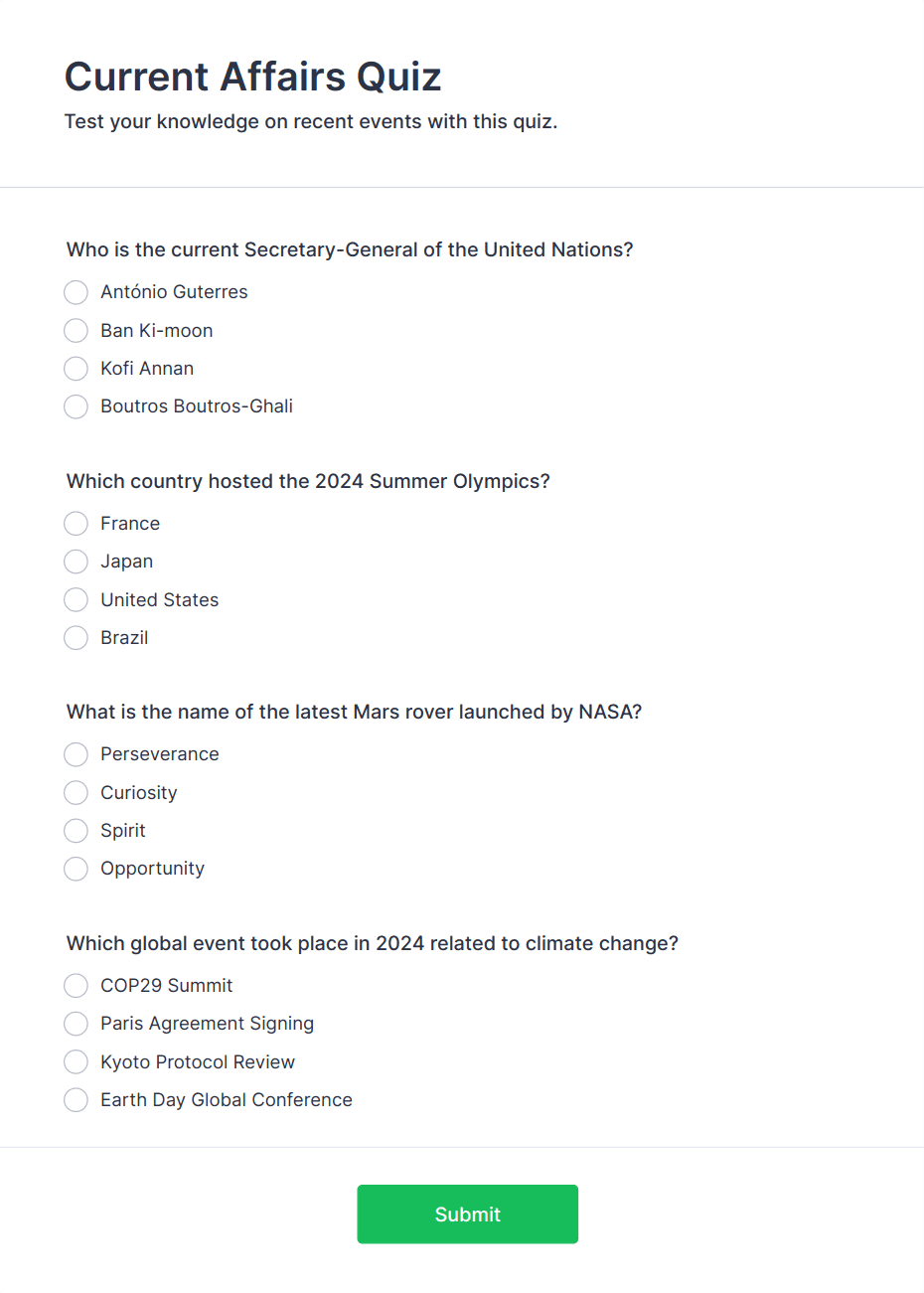Select Japan radio button
Screen dimensions: 924x1293
coord(77,562)
